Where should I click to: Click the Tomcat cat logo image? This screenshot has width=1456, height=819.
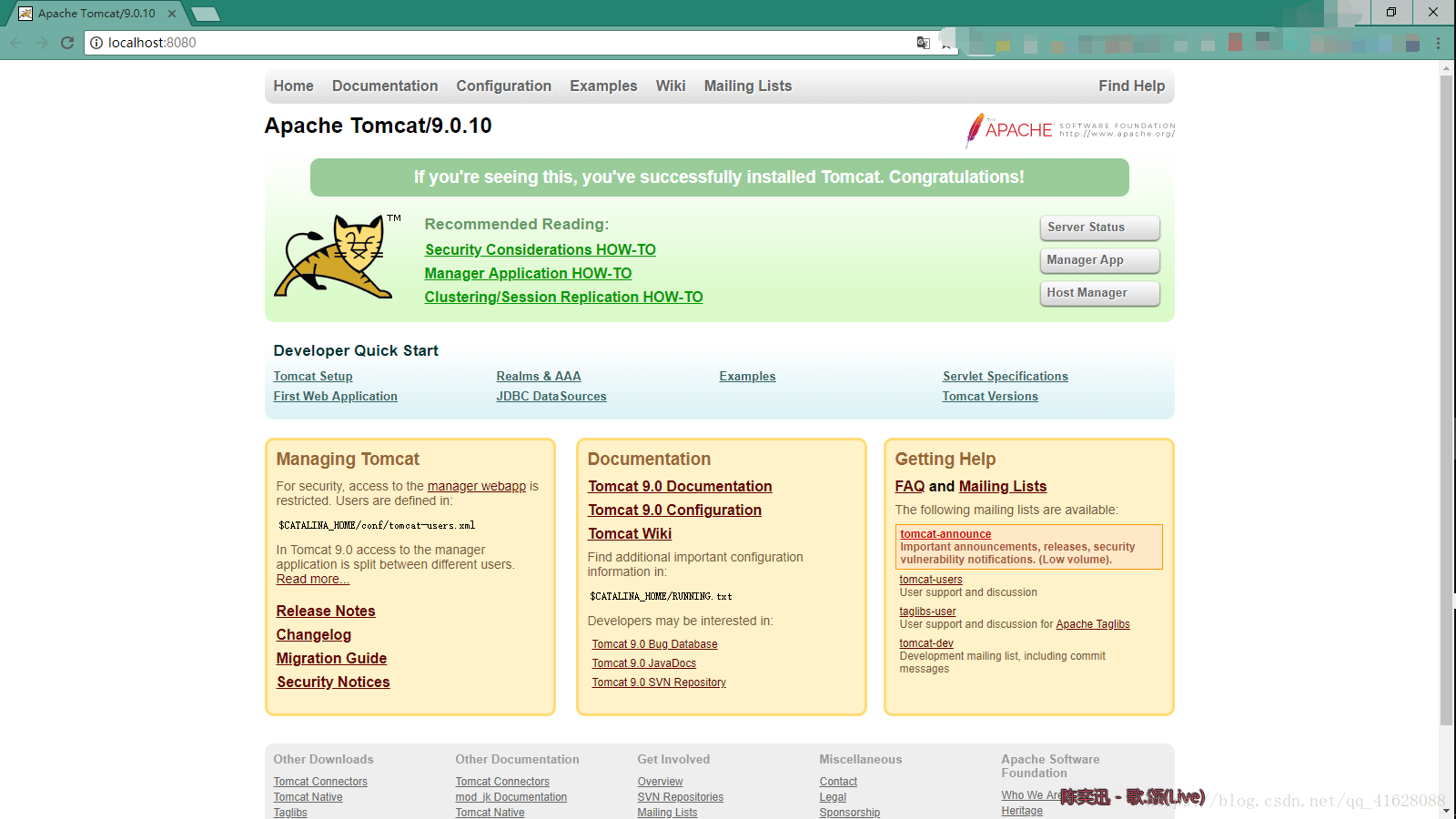coord(338,257)
